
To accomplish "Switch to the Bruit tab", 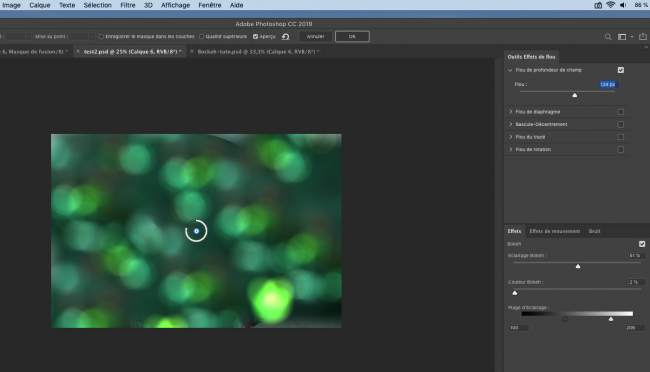I will (x=594, y=231).
